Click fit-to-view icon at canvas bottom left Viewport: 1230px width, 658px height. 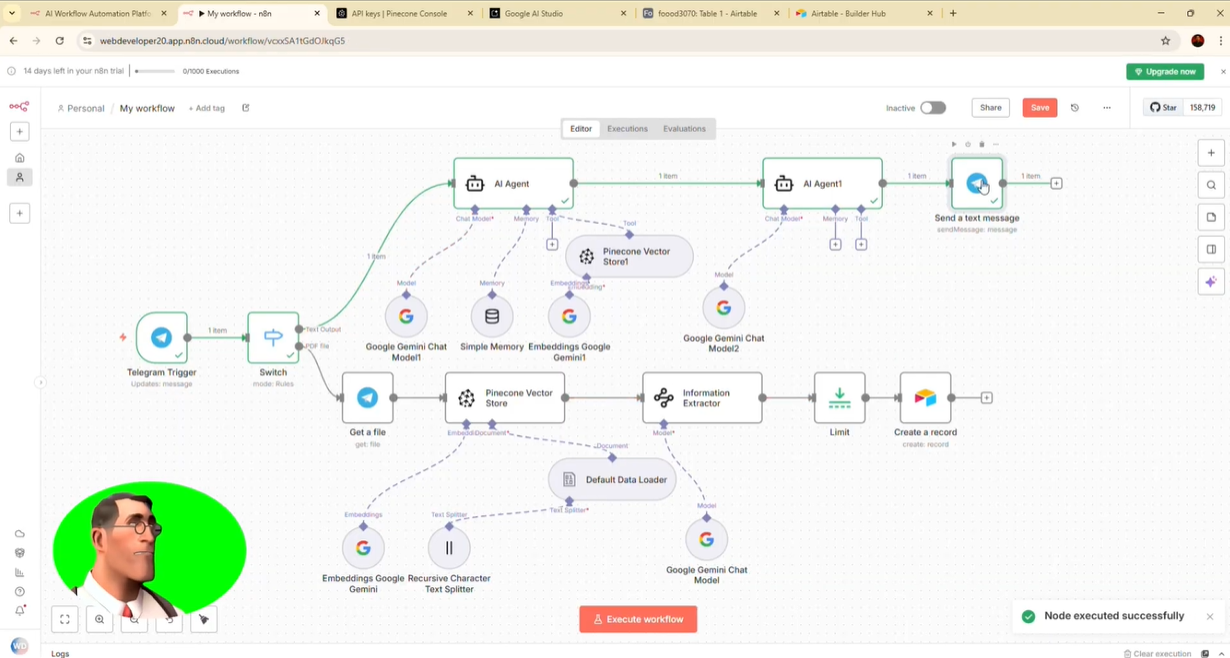(x=65, y=620)
